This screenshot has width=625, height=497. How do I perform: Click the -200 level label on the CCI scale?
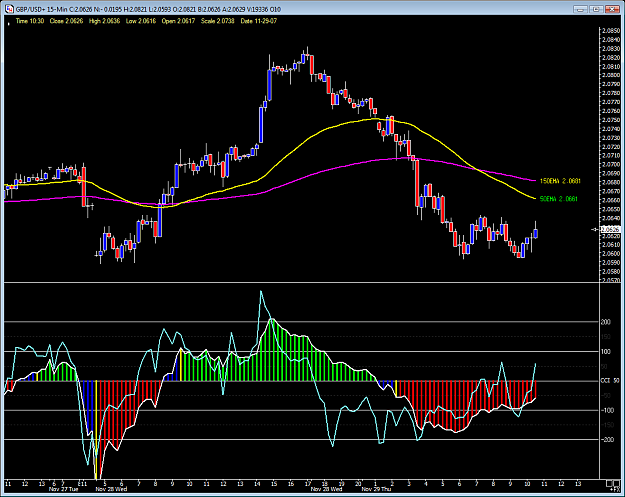(607, 440)
